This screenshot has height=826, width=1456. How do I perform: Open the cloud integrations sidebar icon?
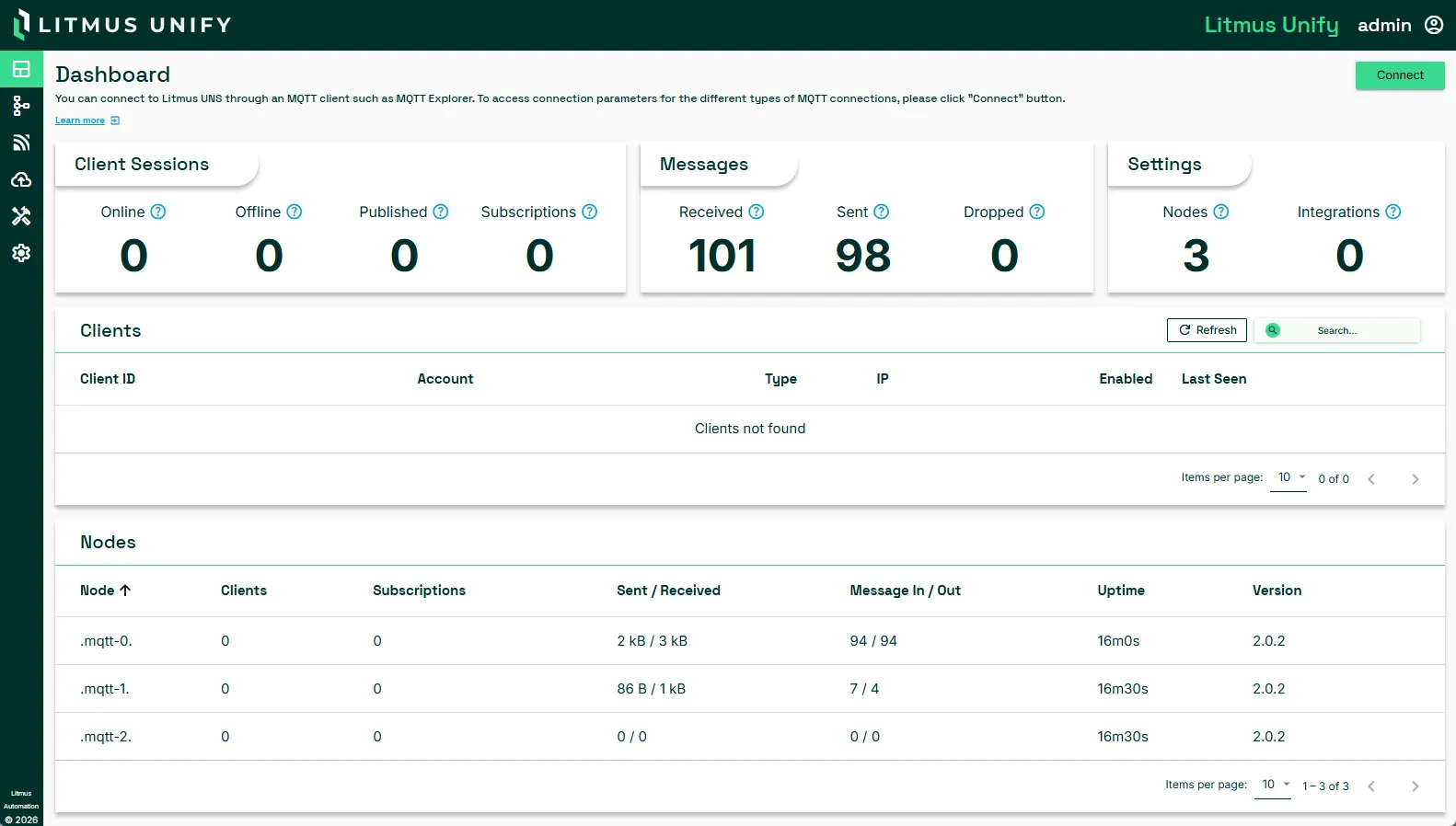point(21,179)
